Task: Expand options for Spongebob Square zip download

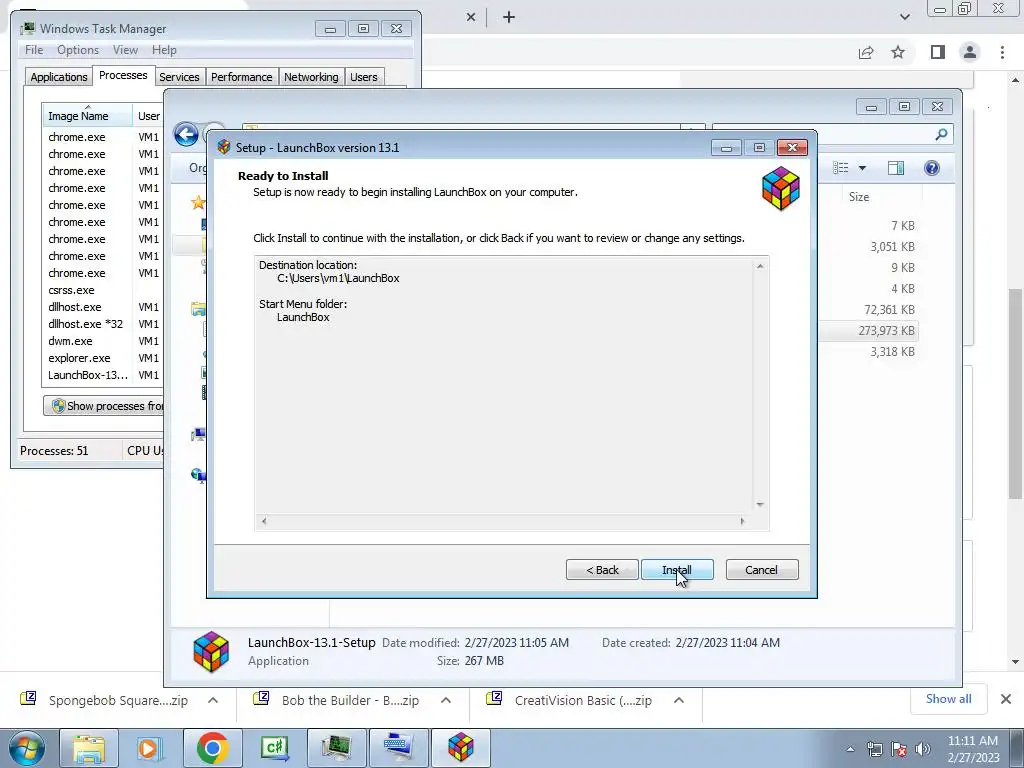Action: tap(213, 700)
